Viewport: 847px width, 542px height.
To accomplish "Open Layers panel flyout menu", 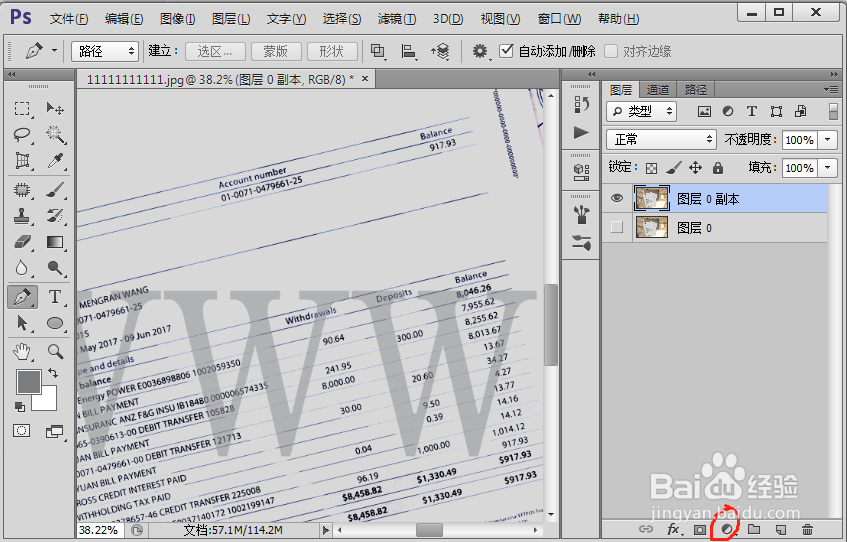I will 831,89.
